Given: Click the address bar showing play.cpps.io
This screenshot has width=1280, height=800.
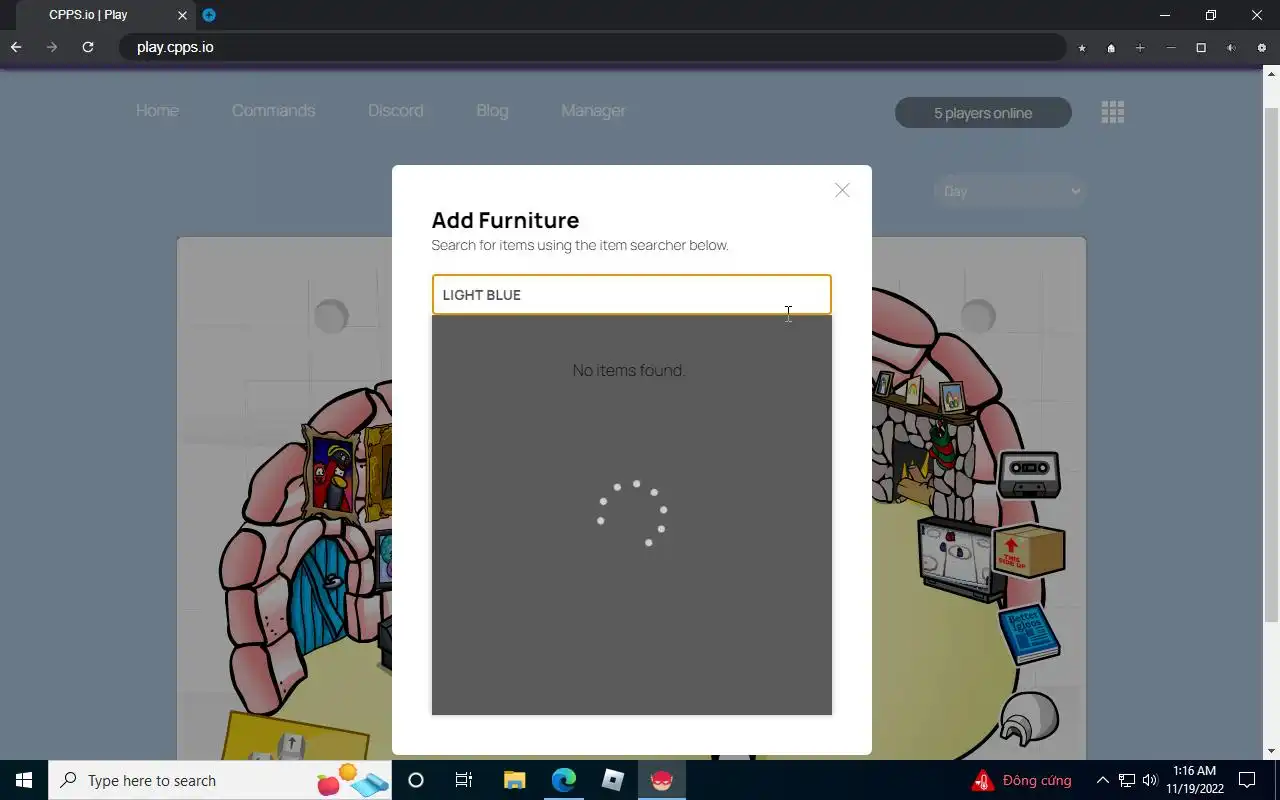Looking at the screenshot, I should click(x=592, y=47).
